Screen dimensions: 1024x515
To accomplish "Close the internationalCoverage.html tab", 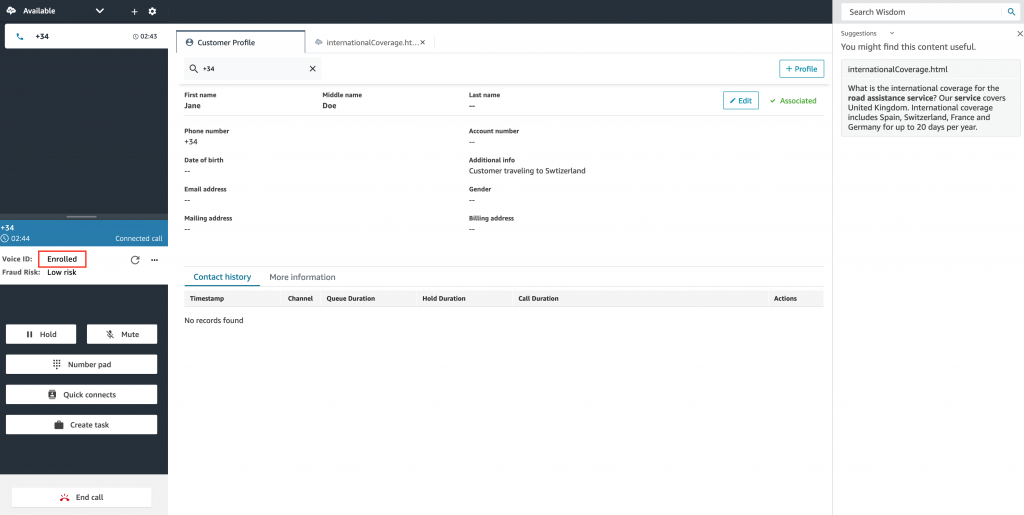I will click(x=423, y=42).
